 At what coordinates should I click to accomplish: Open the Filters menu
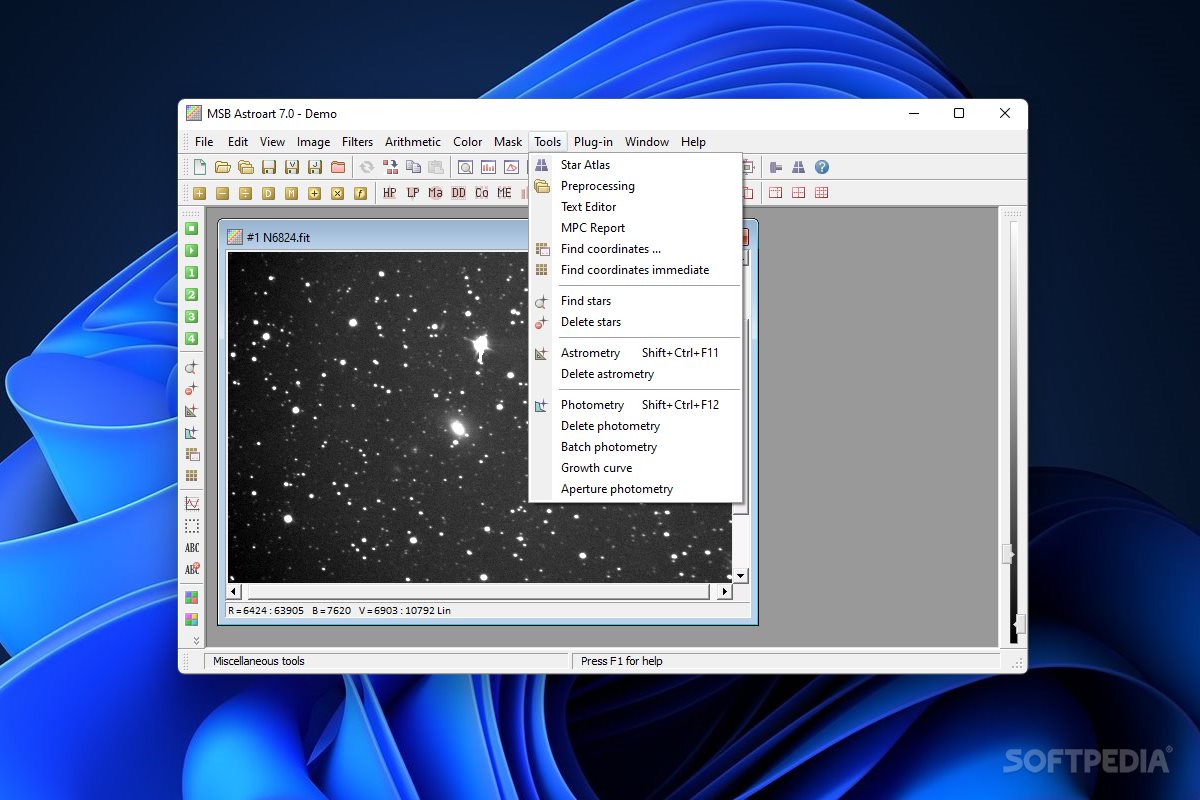point(357,142)
